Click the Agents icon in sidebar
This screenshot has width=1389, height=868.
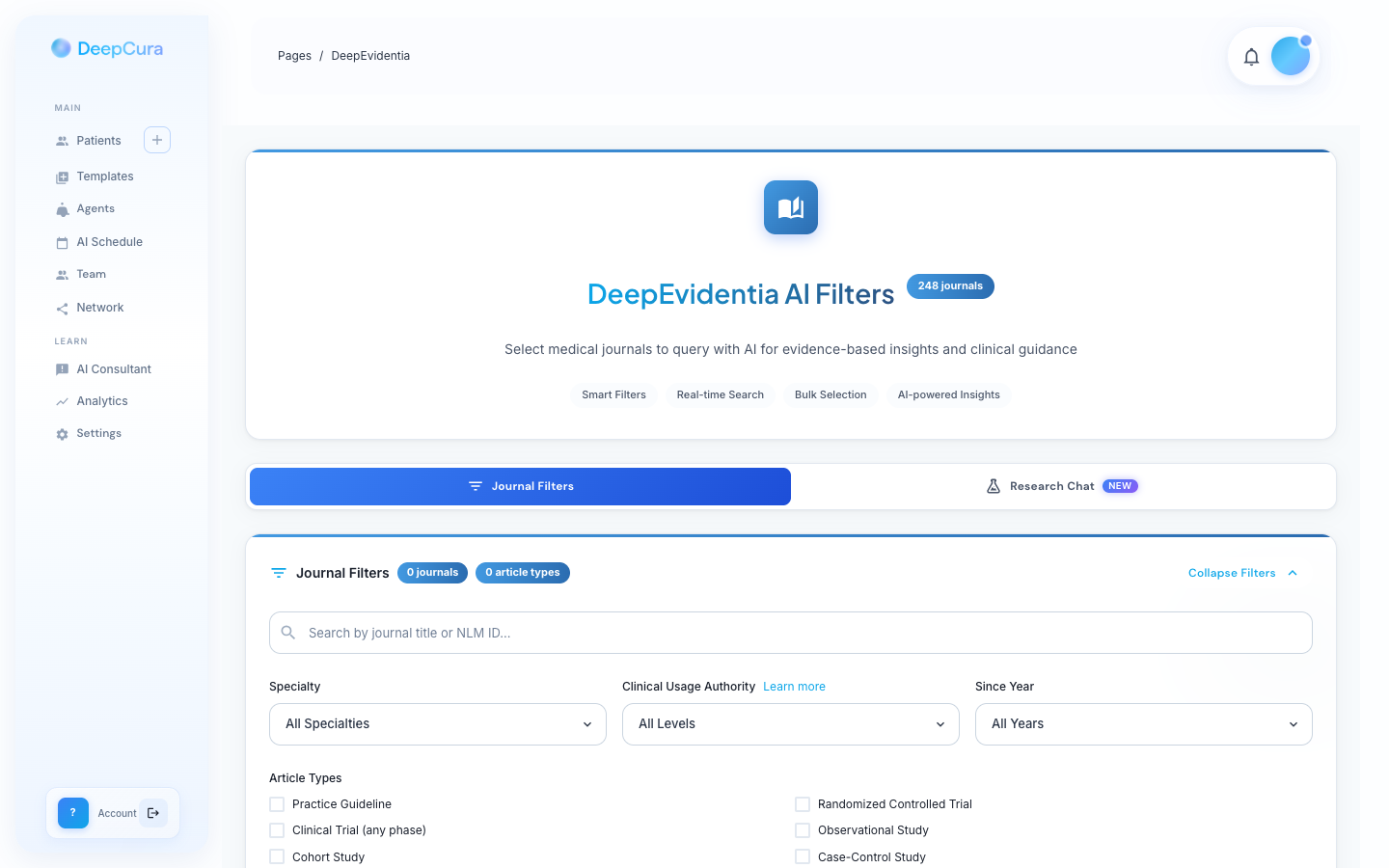coord(62,209)
